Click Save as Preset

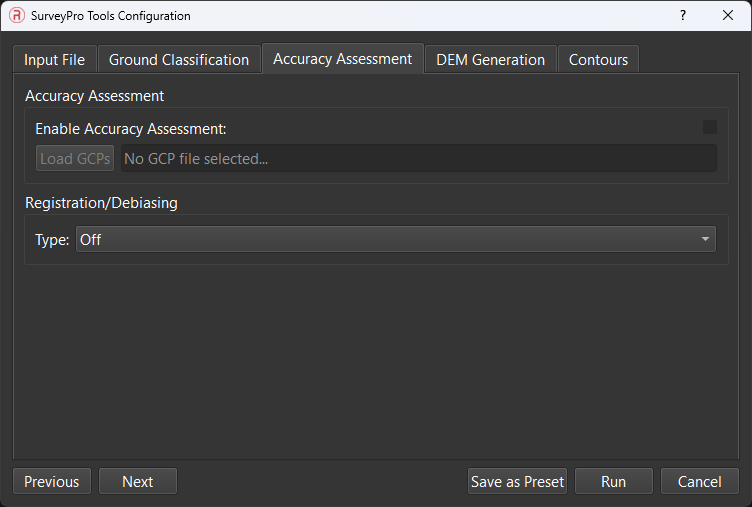(517, 482)
